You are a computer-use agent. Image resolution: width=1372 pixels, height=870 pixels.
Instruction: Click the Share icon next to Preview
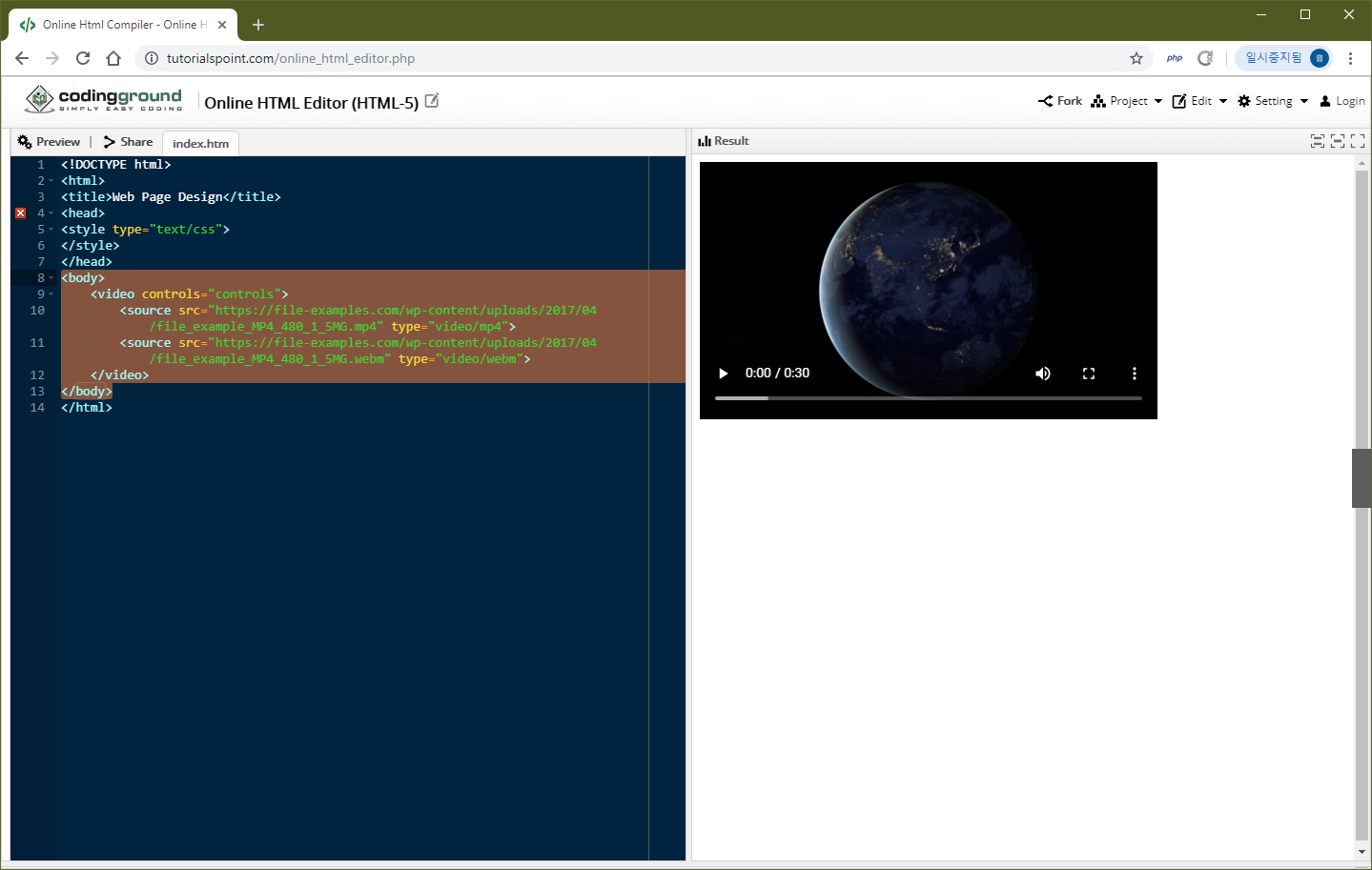coord(108,141)
